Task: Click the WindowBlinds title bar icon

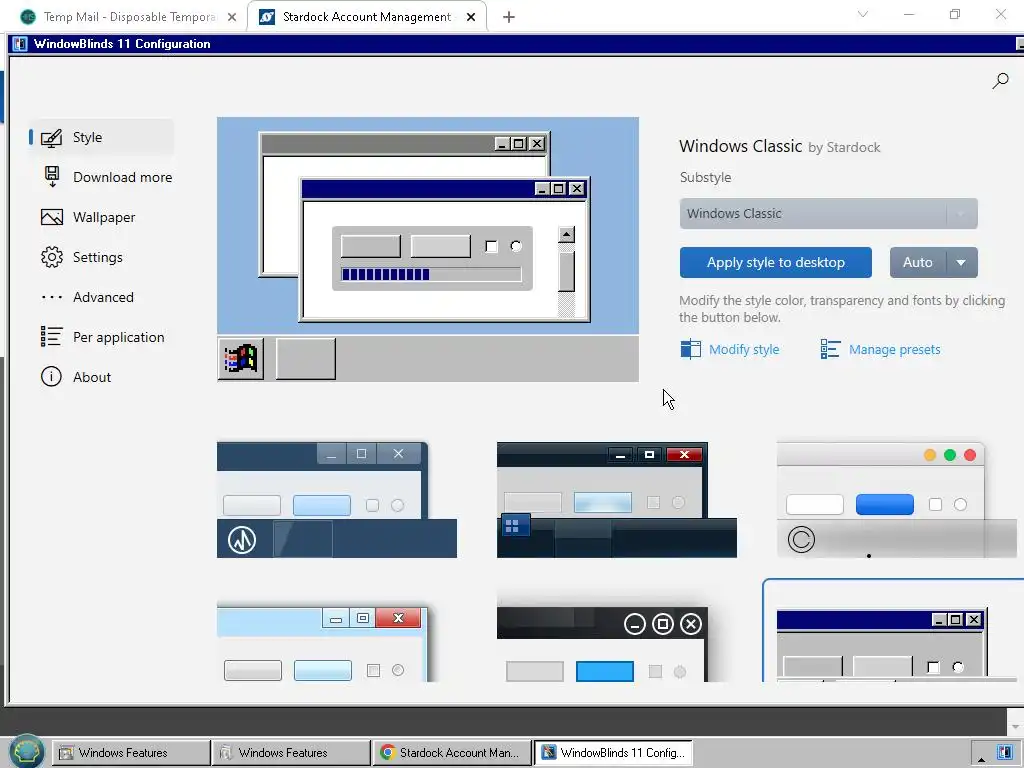Action: pos(20,44)
